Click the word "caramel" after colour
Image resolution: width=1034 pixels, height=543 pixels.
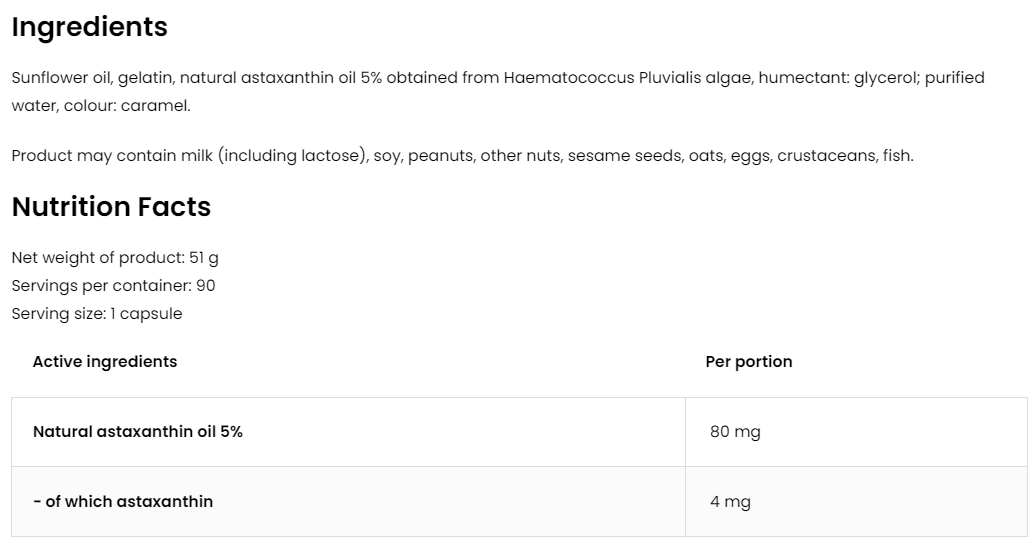point(154,105)
